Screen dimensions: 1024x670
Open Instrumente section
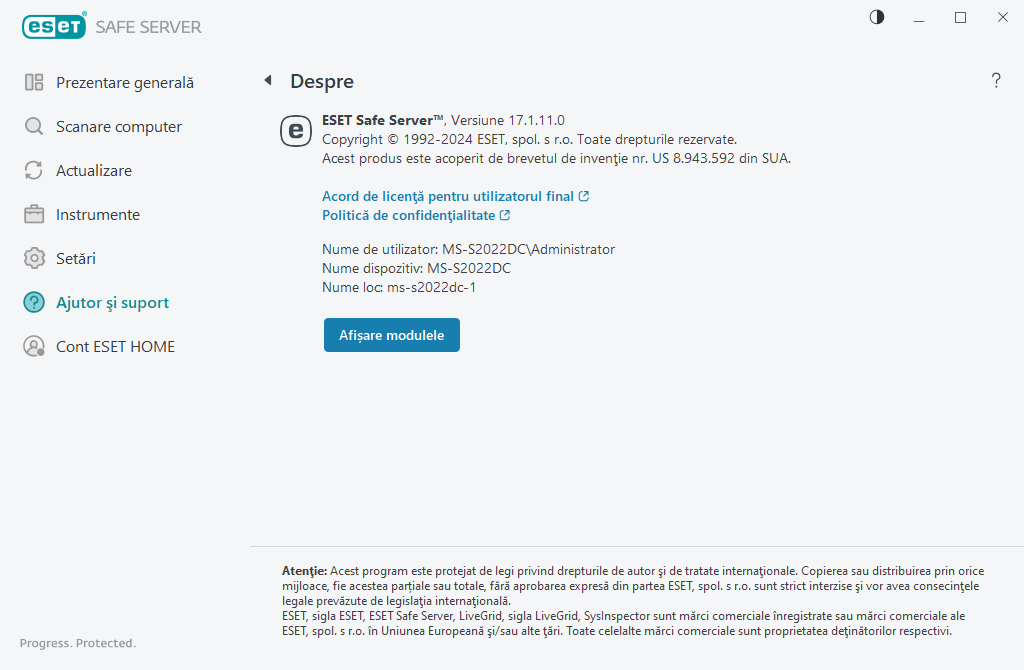[x=98, y=214]
